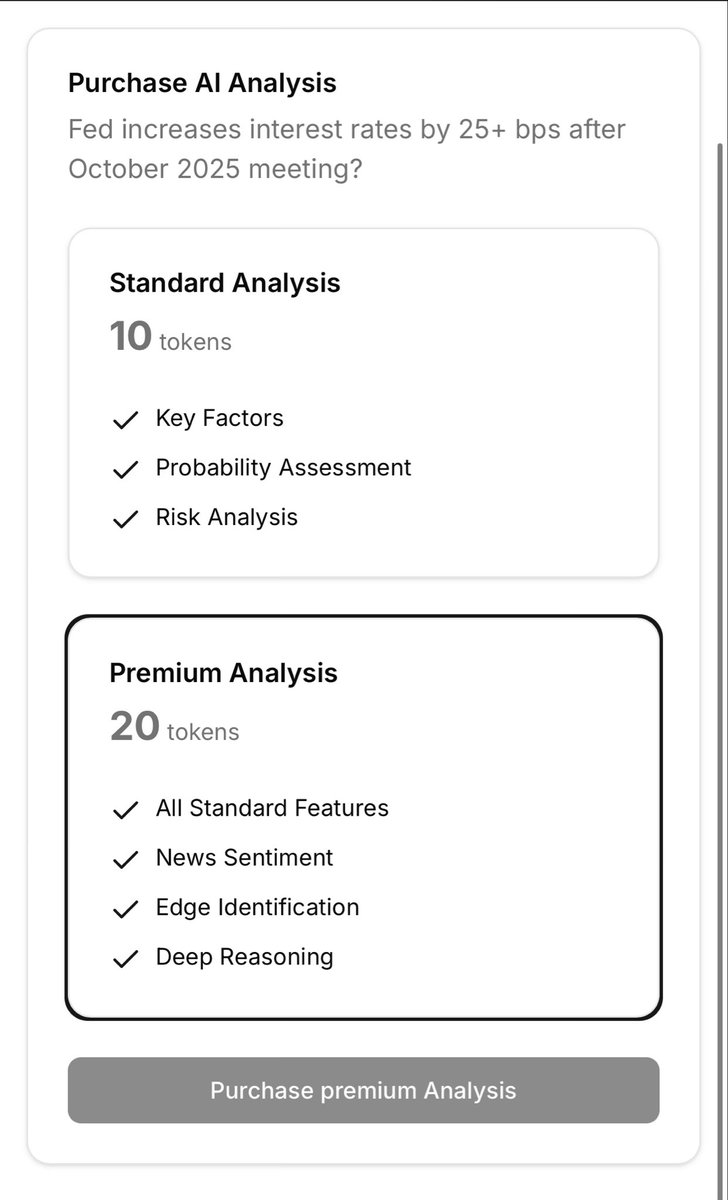Click the 10 tokens price label
The image size is (728, 1200).
tap(170, 338)
